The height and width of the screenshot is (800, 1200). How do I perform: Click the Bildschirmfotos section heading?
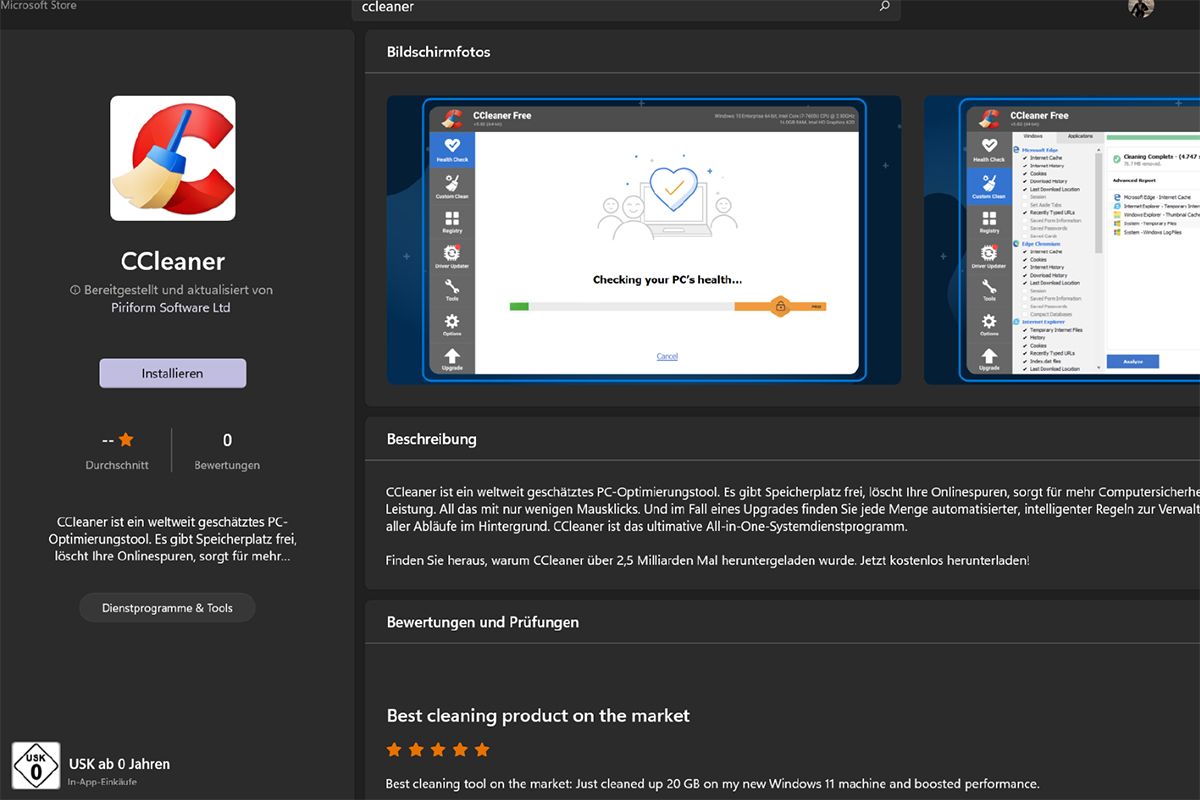click(x=438, y=52)
